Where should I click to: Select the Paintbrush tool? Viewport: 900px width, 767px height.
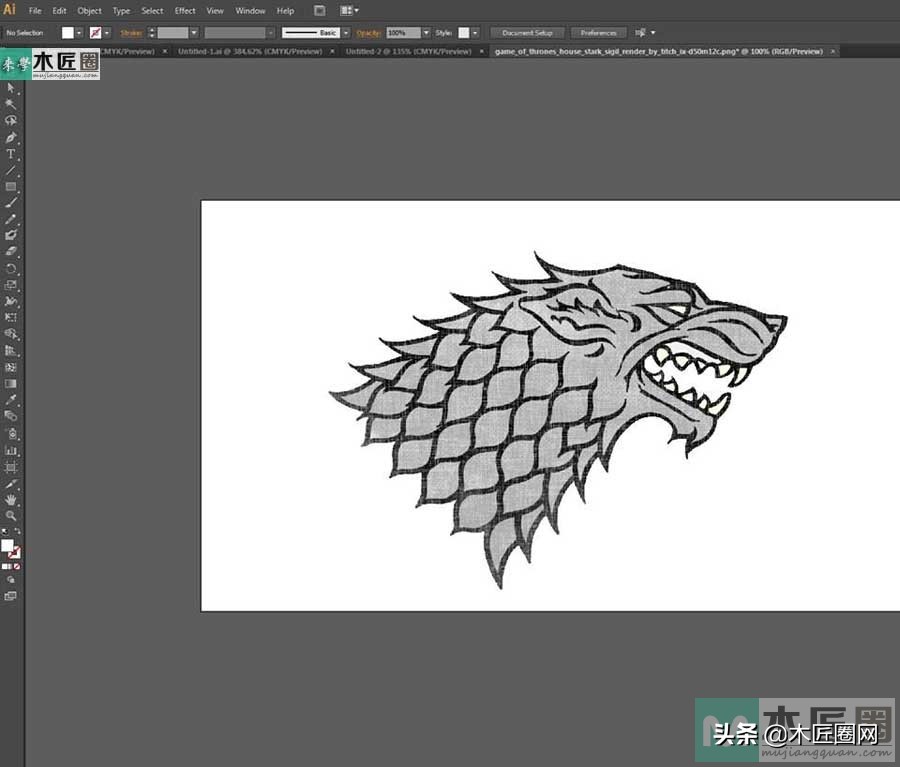click(x=10, y=203)
